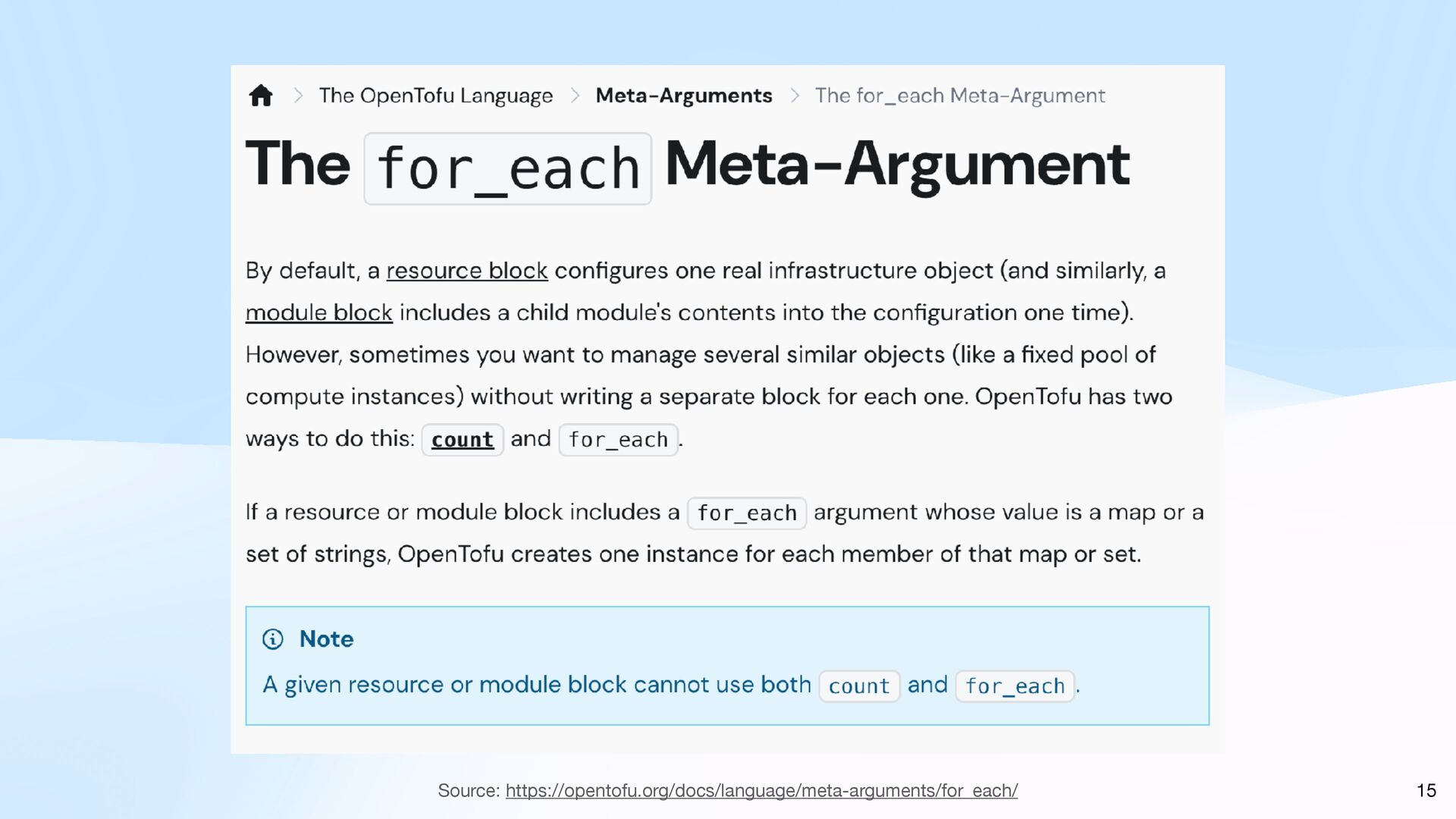
Task: Click the home icon in breadcrumb
Action: (x=261, y=96)
